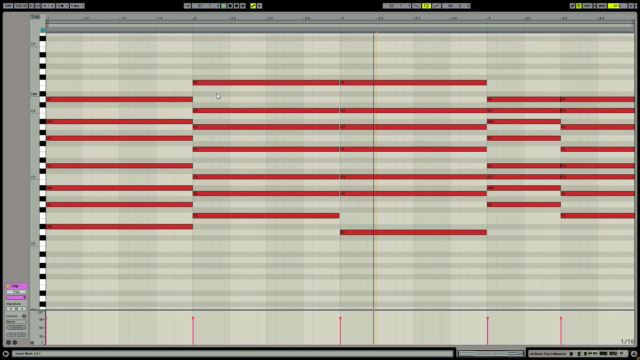Click the groove Commit button
The width and height of the screenshot is (640, 360).
pos(16,327)
